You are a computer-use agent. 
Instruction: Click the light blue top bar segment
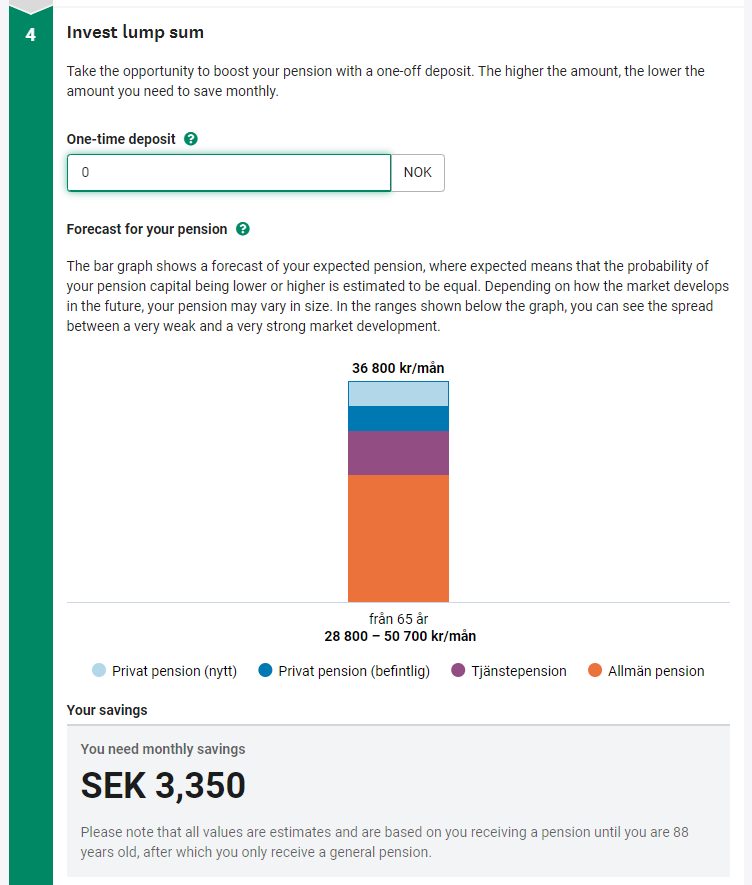pyautogui.click(x=398, y=393)
